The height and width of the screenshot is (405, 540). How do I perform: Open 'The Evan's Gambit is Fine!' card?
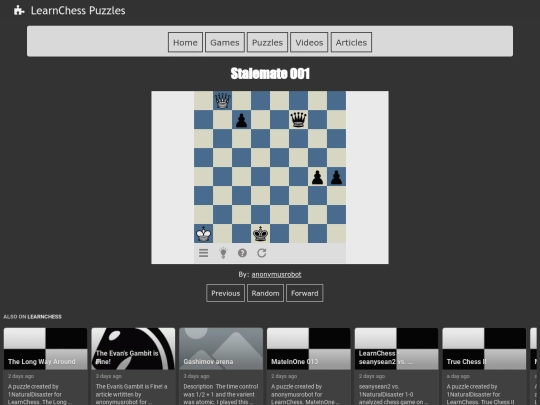point(133,366)
